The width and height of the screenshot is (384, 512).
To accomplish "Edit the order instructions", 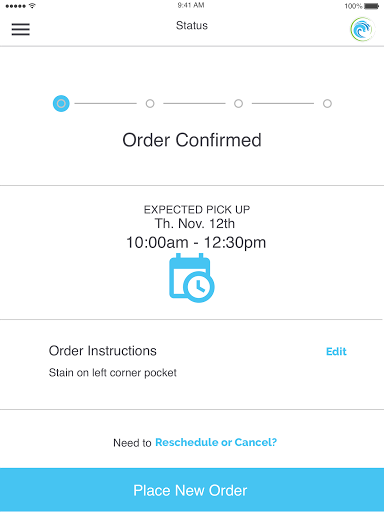I will [336, 351].
